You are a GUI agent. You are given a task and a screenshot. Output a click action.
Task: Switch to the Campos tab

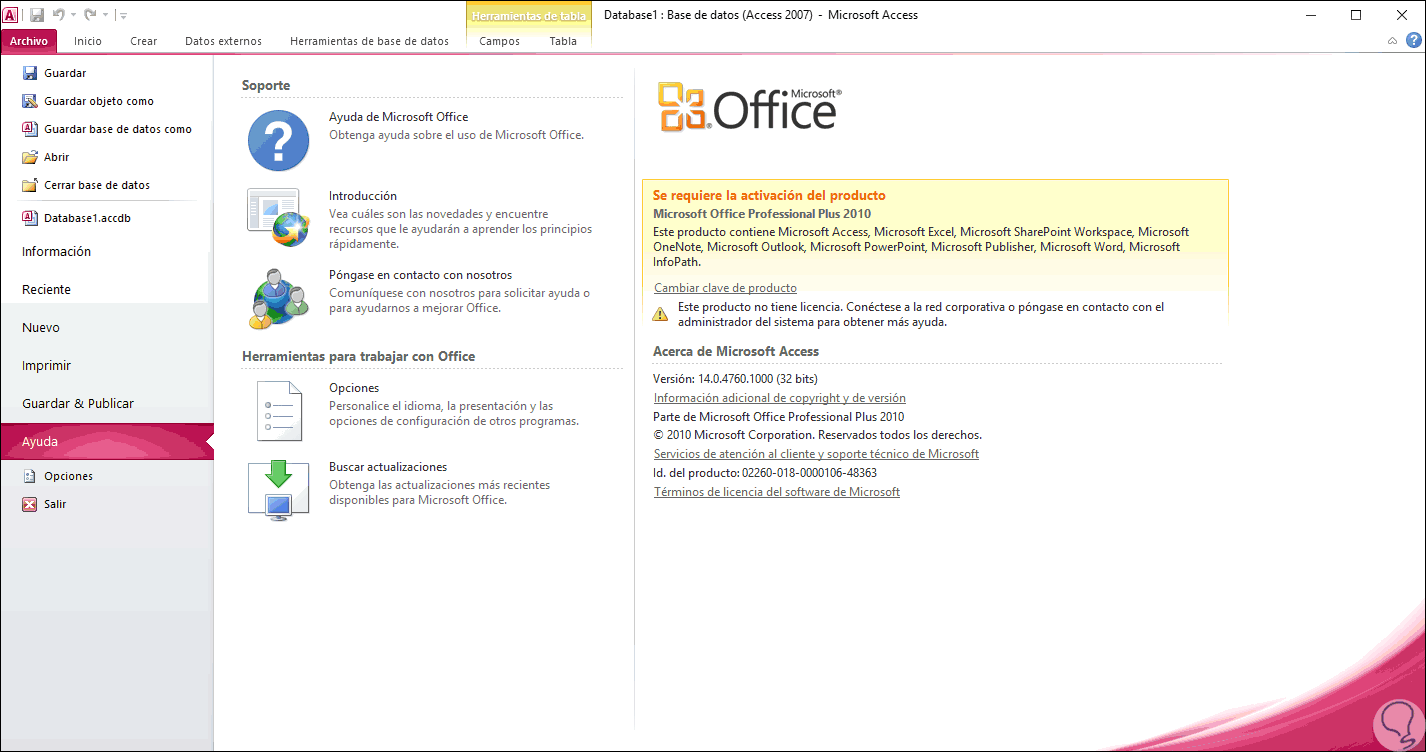click(500, 41)
